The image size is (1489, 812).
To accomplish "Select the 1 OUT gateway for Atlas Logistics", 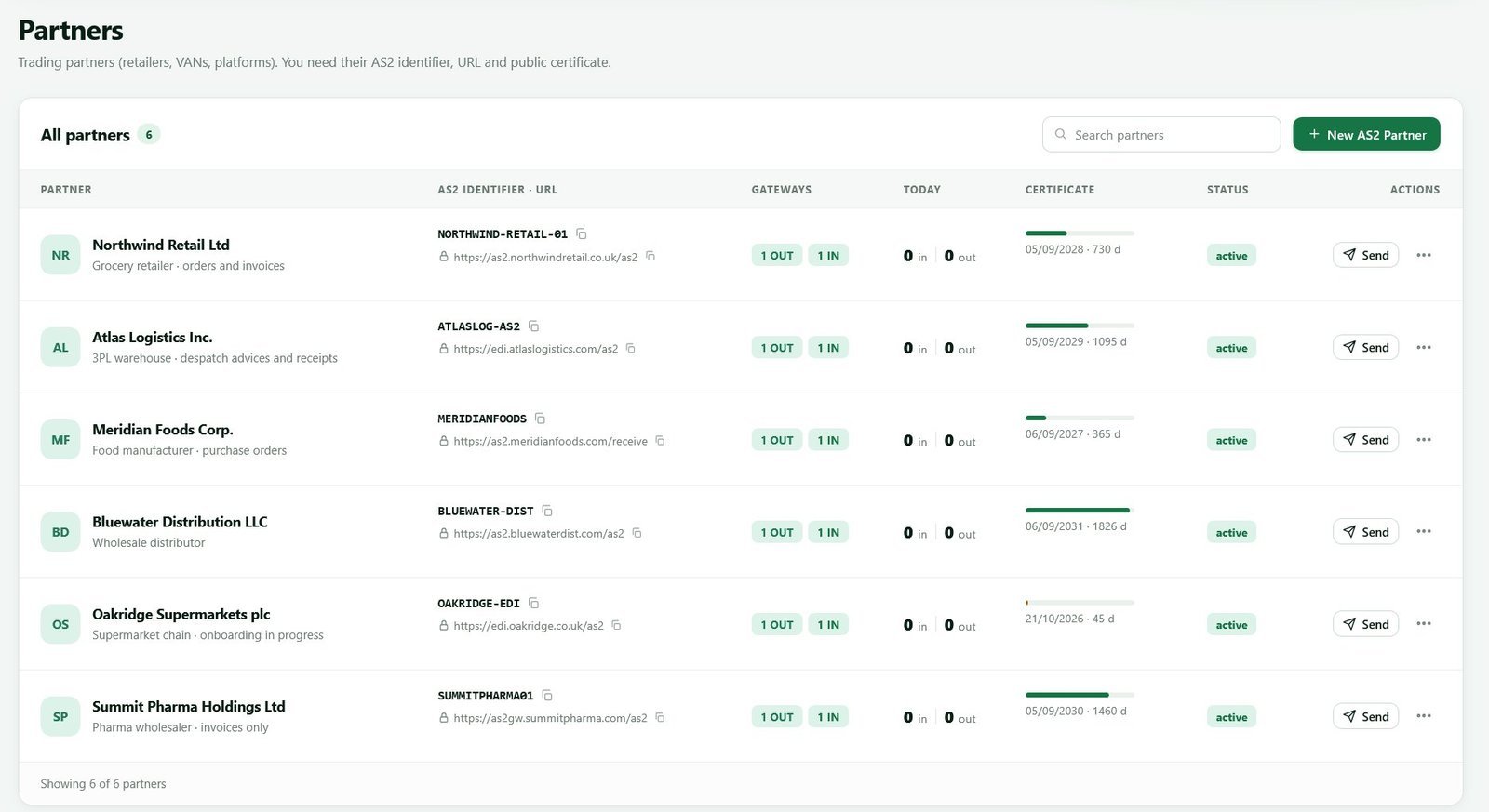I will pyautogui.click(x=777, y=348).
